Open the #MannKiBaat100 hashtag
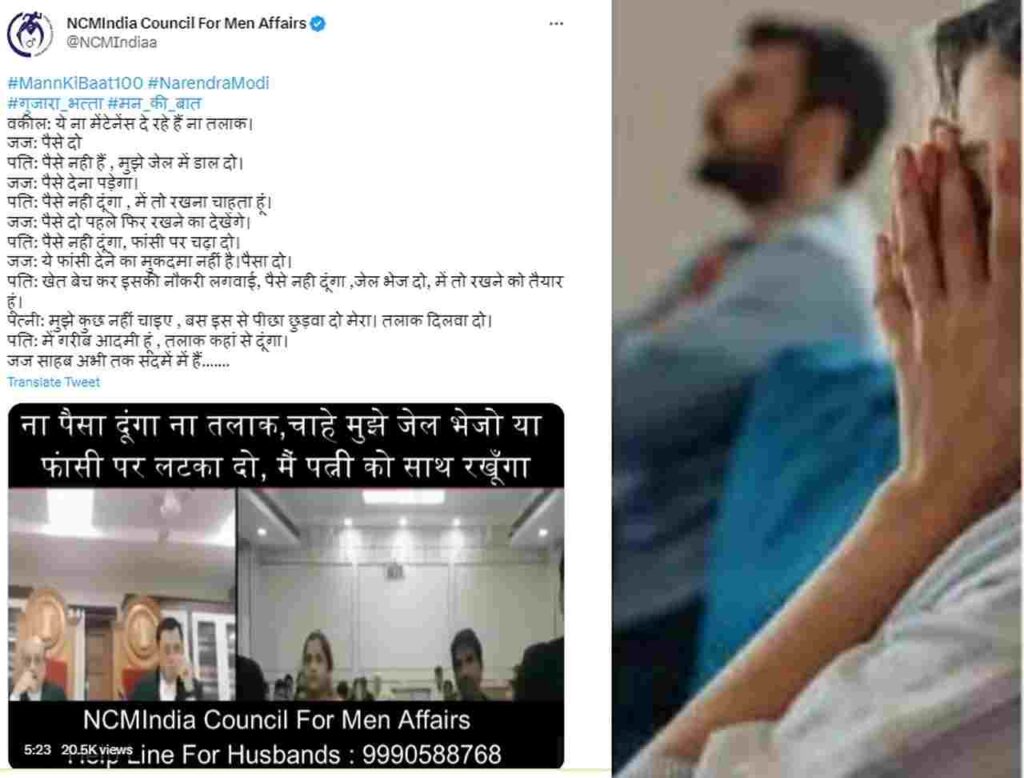The width and height of the screenshot is (1024, 778). click(75, 83)
